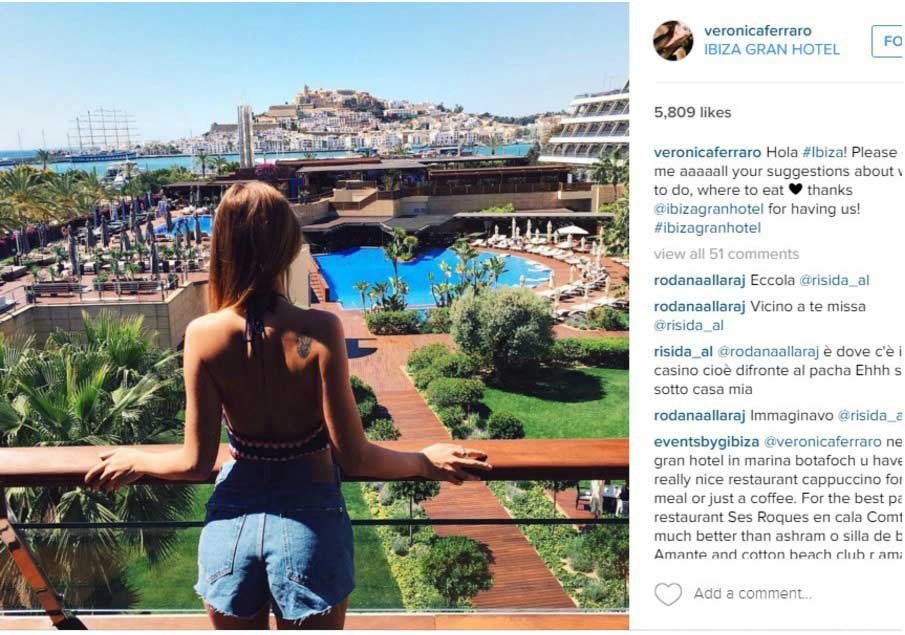This screenshot has width=905, height=635.
Task: Open @rodanaallaraj mention in risida_al comment
Action: [x=768, y=352]
